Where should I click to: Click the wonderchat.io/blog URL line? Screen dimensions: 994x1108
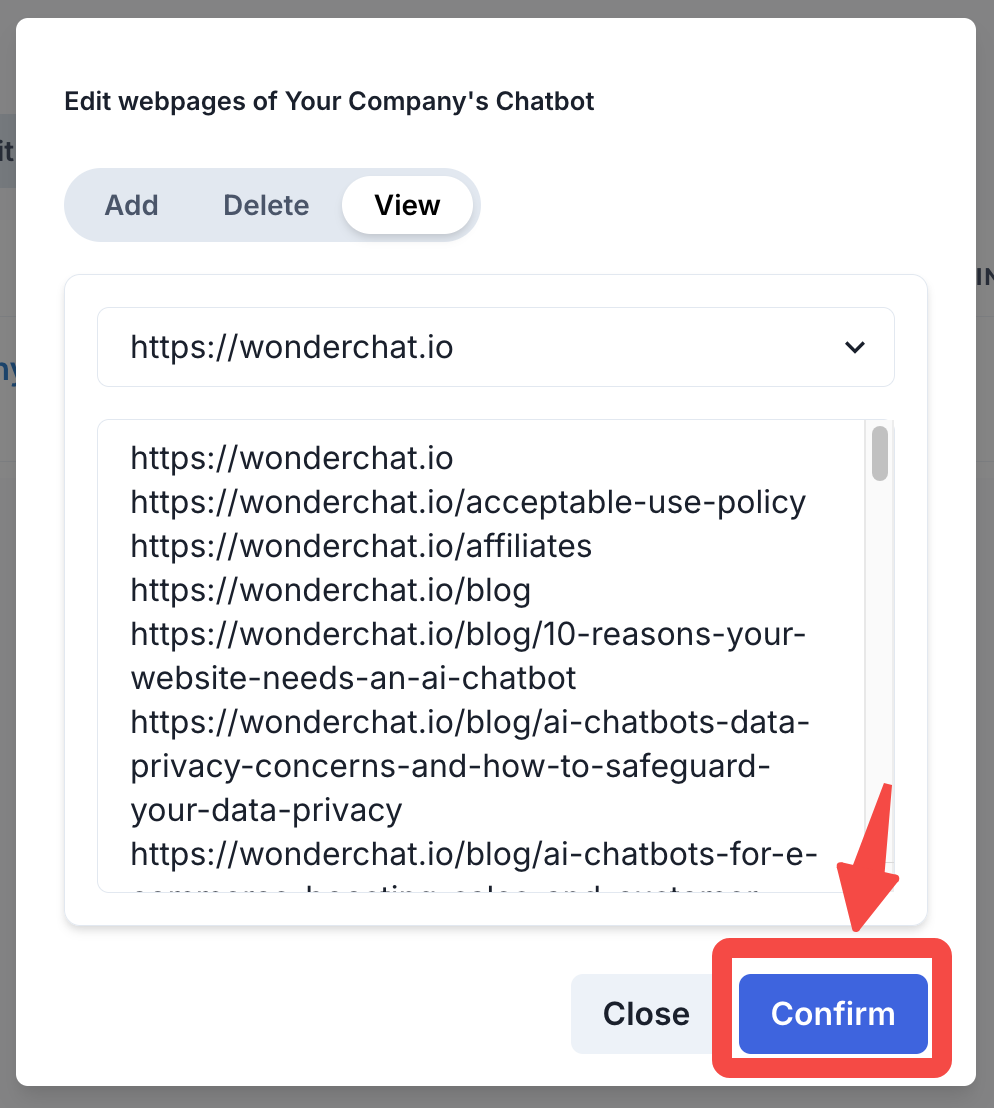click(x=330, y=590)
